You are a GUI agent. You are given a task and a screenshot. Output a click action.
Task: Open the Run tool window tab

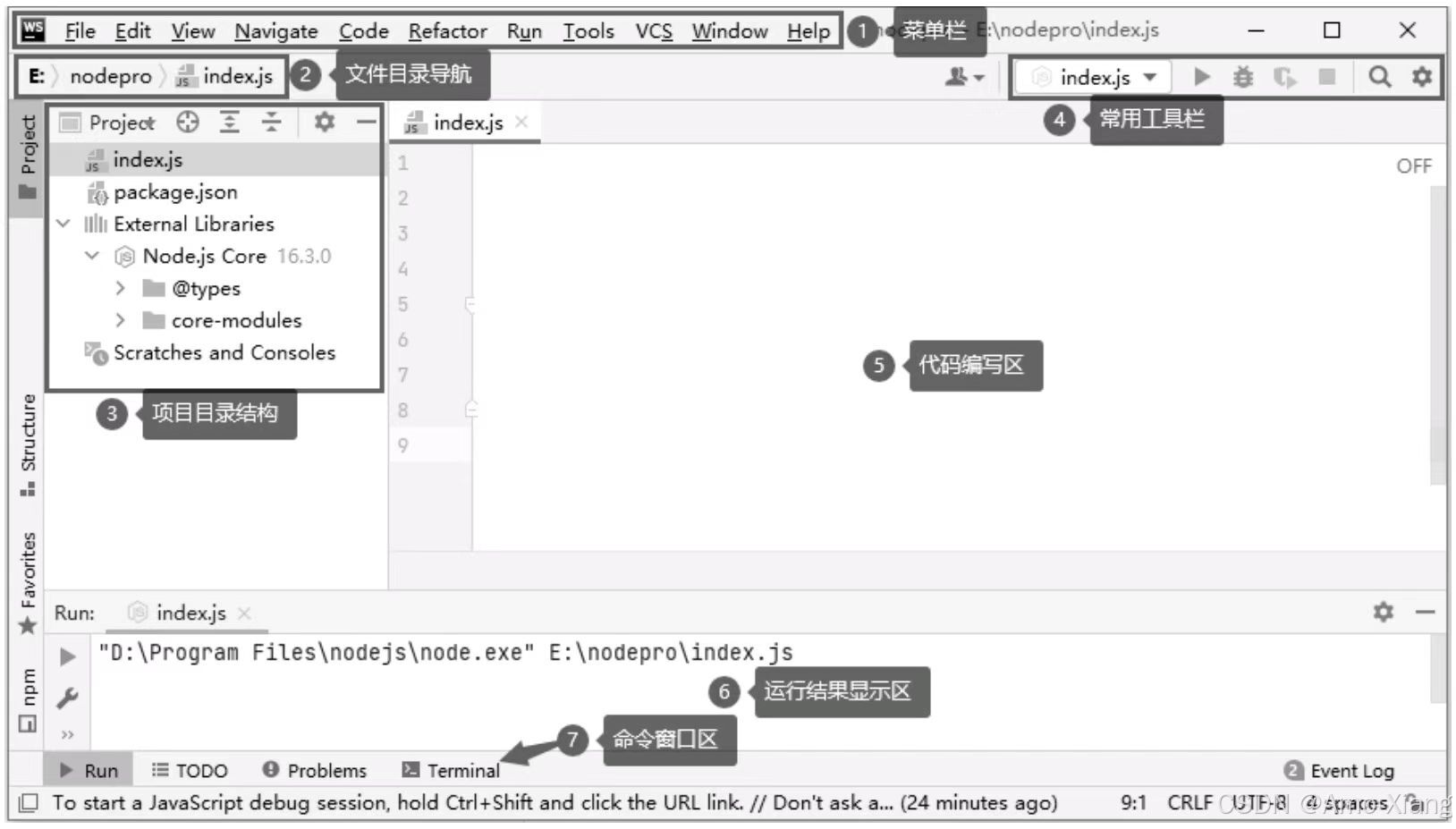point(89,770)
